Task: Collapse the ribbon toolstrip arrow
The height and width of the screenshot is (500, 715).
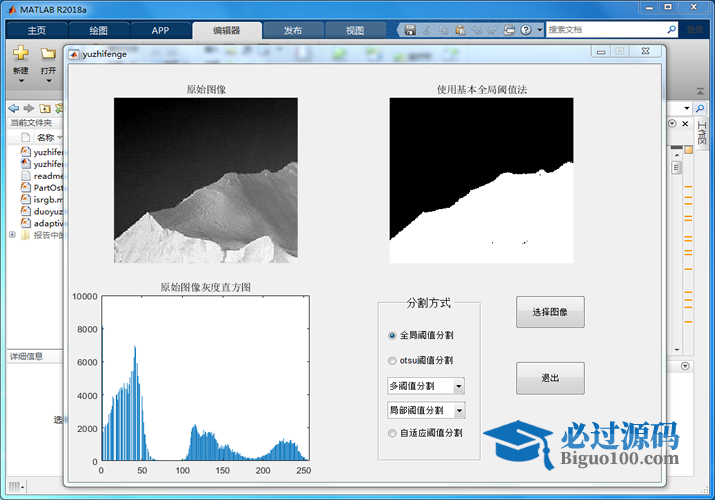Action: tap(700, 91)
